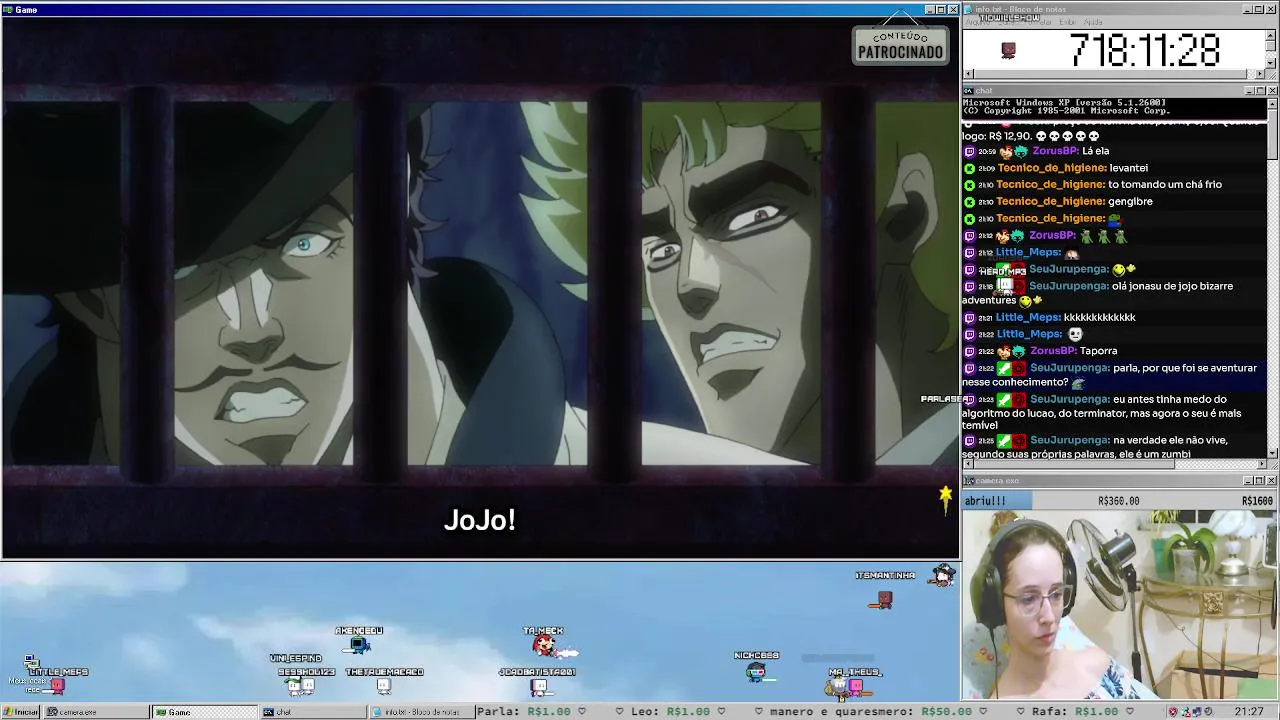
Task: Open the Exibir menu in Notepad
Action: [x=1067, y=22]
